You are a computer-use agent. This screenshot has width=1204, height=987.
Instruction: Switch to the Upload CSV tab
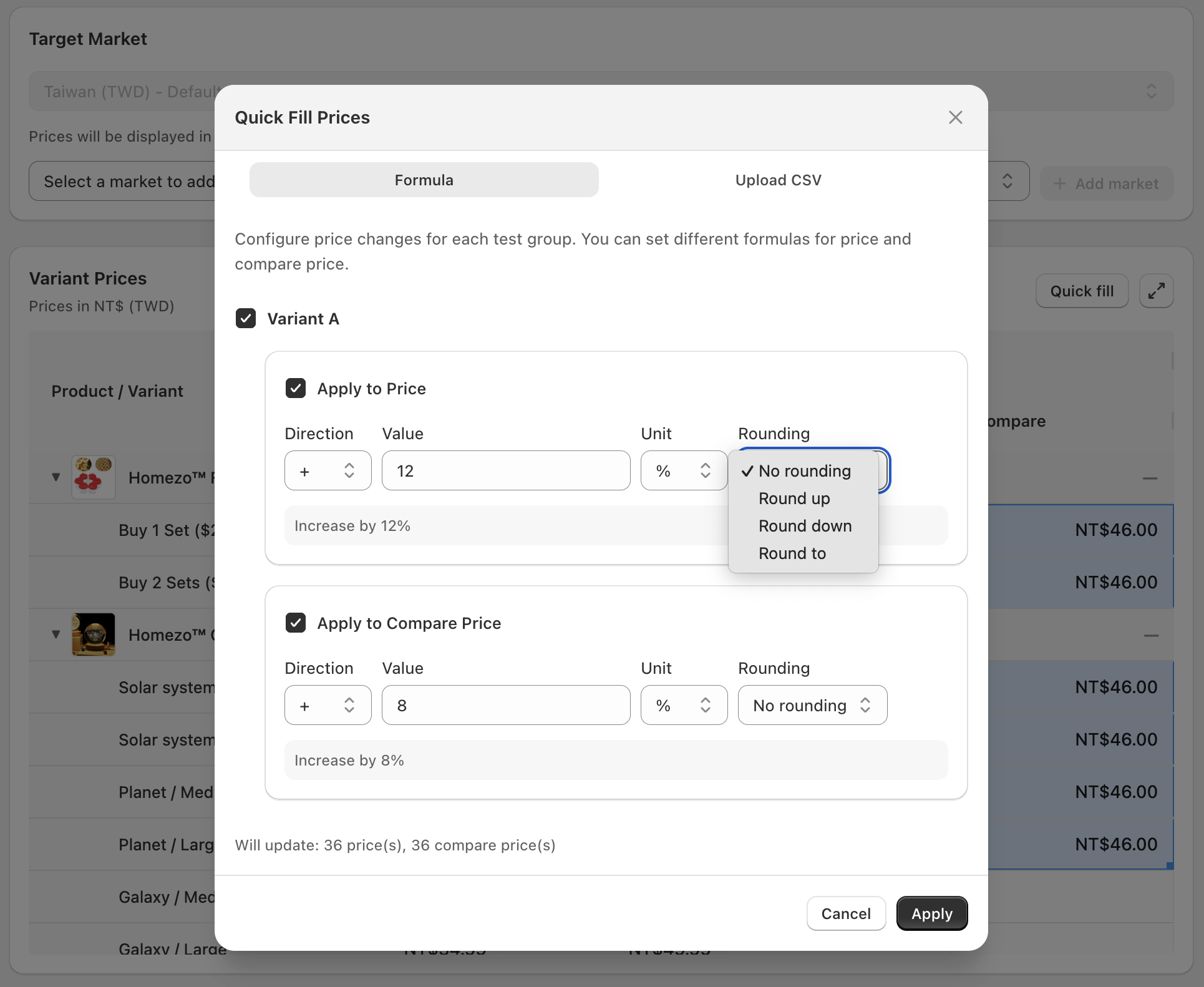pyautogui.click(x=778, y=180)
